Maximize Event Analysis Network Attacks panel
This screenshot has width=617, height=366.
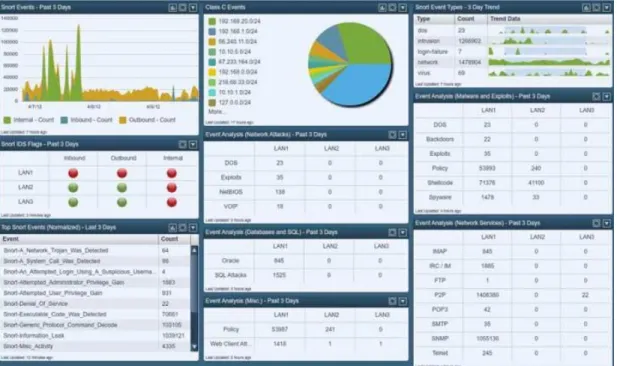pyautogui.click(x=392, y=135)
